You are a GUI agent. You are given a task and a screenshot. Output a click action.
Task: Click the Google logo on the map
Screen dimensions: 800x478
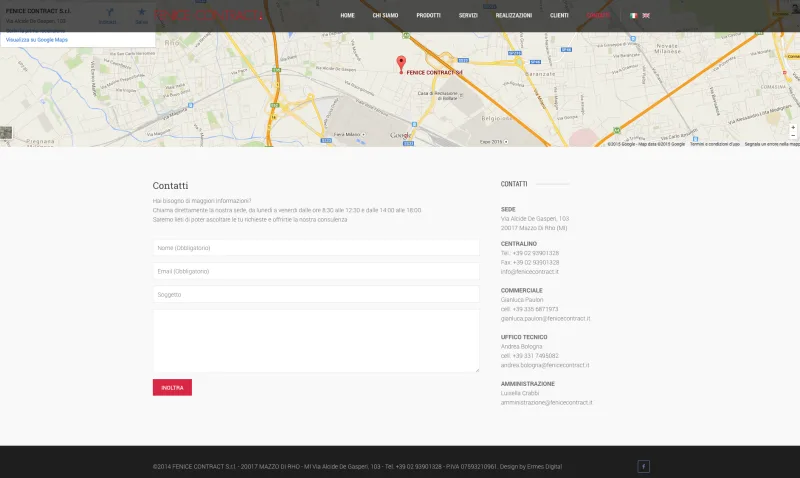tap(401, 135)
